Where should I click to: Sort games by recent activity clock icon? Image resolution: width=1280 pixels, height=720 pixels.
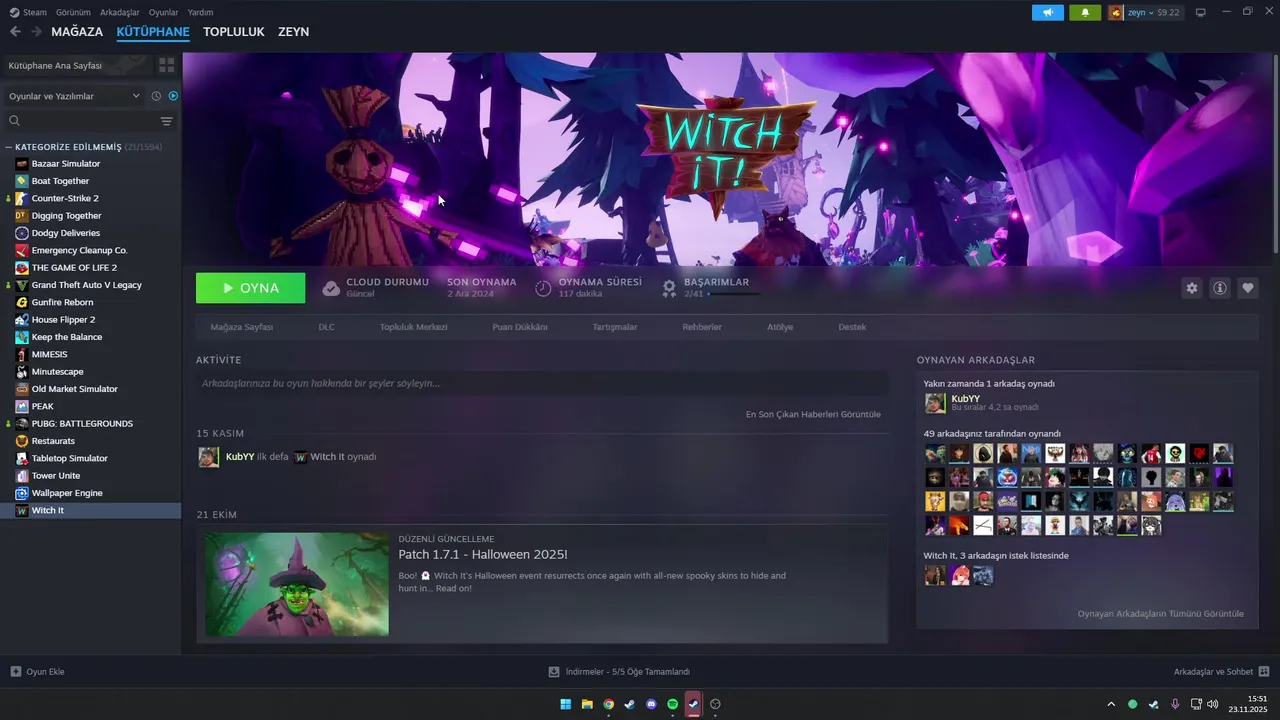click(x=156, y=96)
